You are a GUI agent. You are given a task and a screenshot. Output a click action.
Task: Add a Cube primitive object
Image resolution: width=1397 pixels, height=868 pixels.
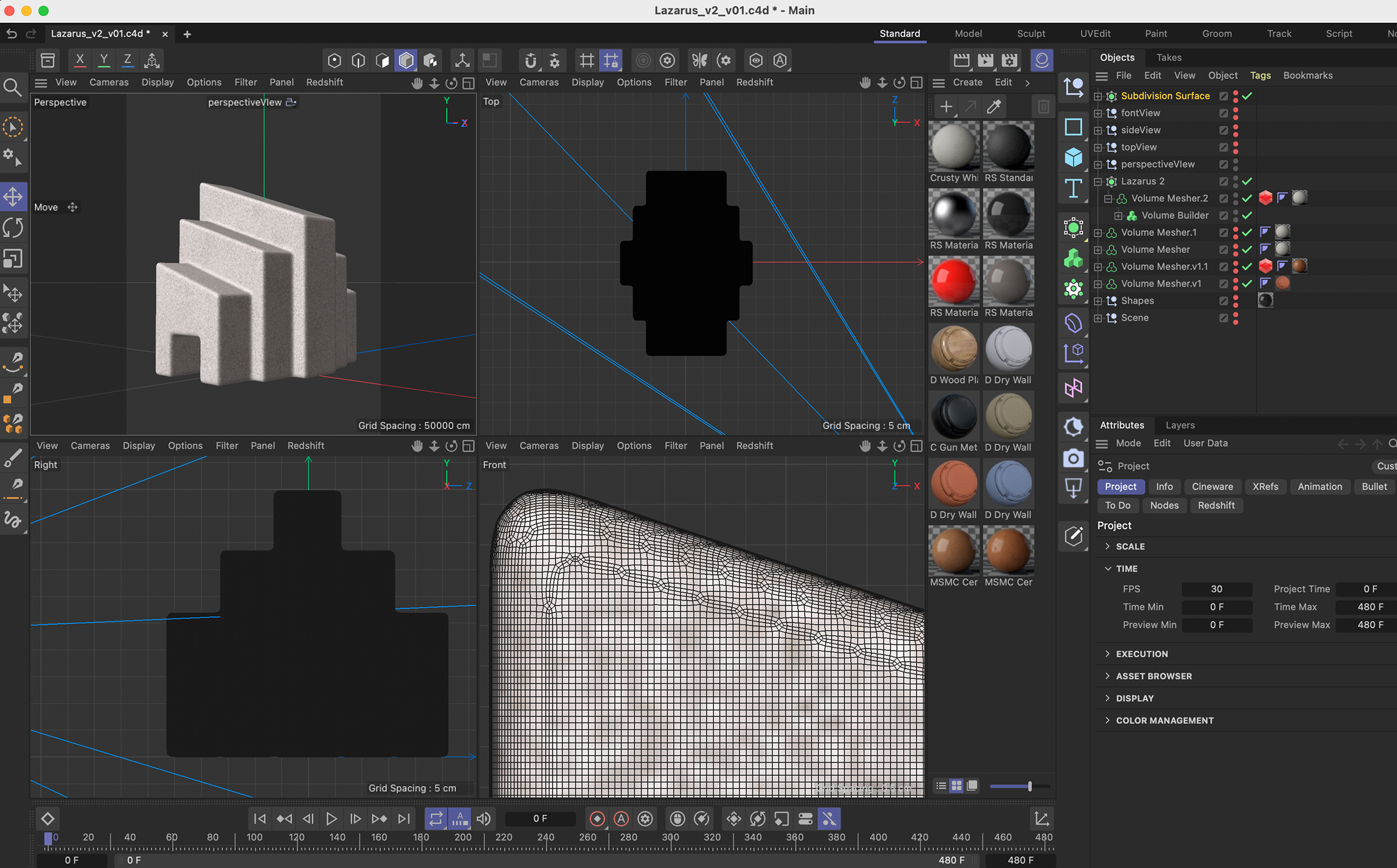[1073, 157]
